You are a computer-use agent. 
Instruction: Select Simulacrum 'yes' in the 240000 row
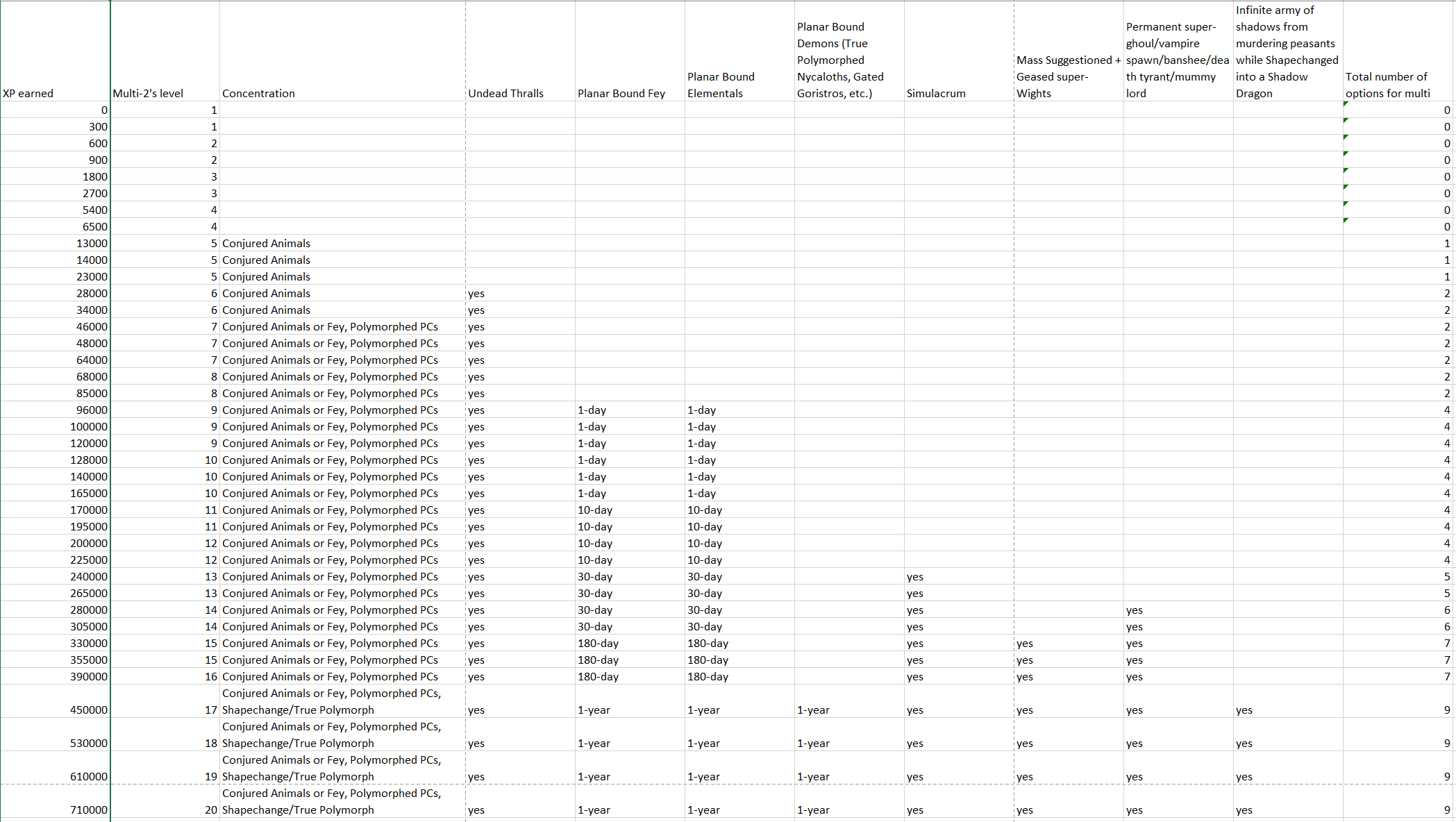point(959,576)
